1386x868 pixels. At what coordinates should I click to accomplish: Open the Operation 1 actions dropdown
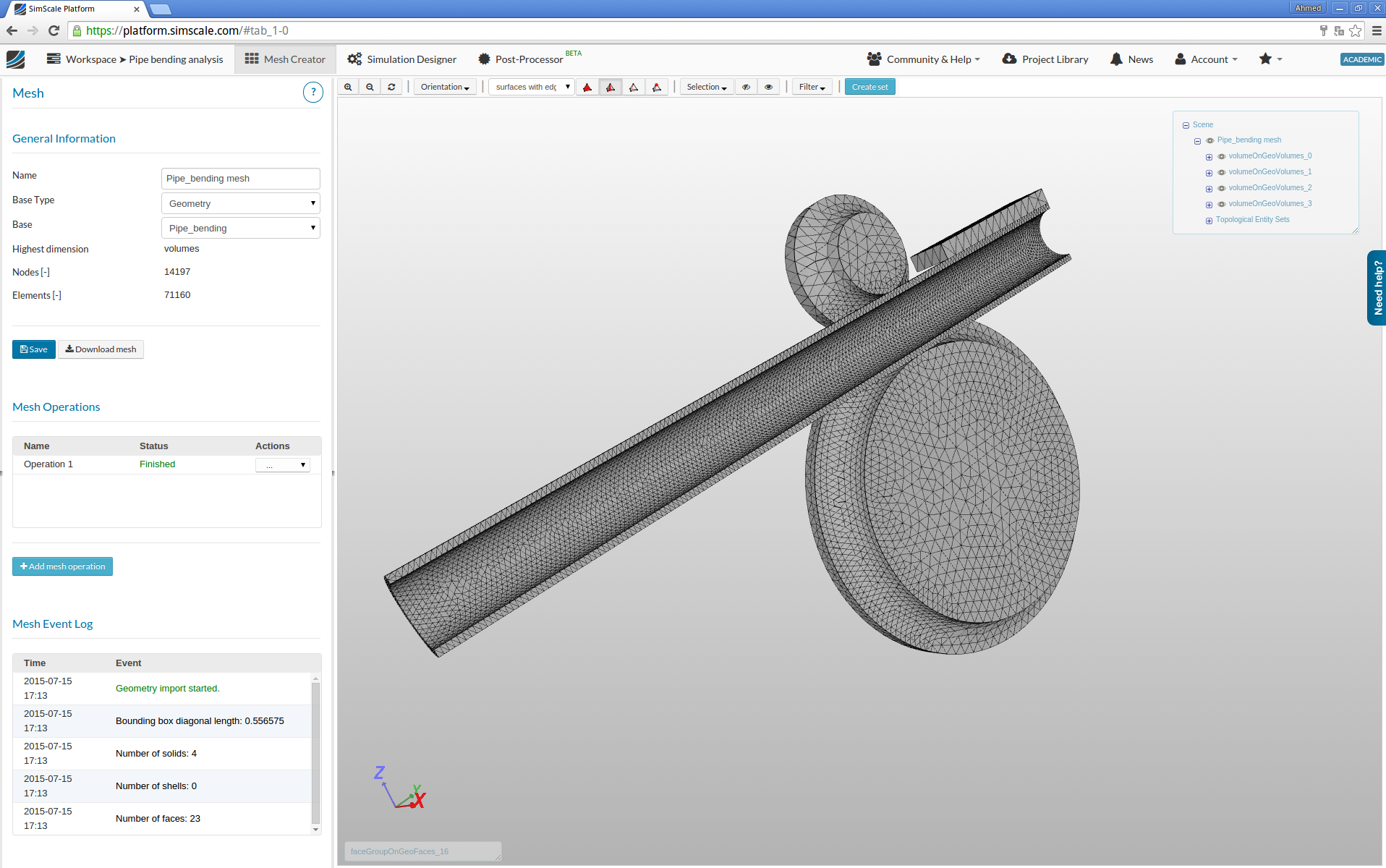(x=283, y=465)
